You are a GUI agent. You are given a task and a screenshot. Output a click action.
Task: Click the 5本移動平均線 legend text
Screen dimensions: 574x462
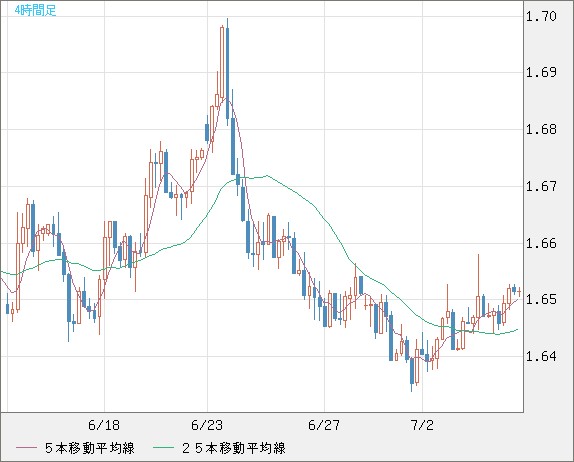90,448
